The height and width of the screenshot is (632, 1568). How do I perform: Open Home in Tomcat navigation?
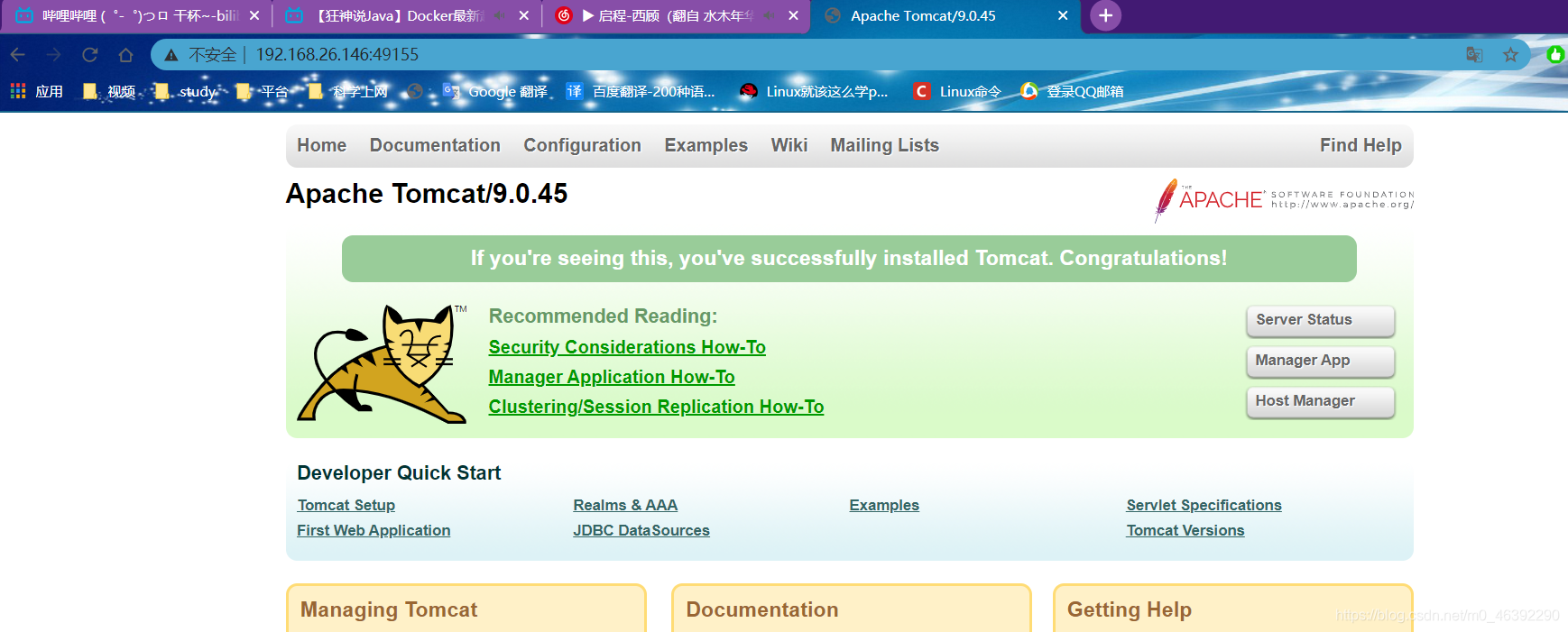pos(322,145)
